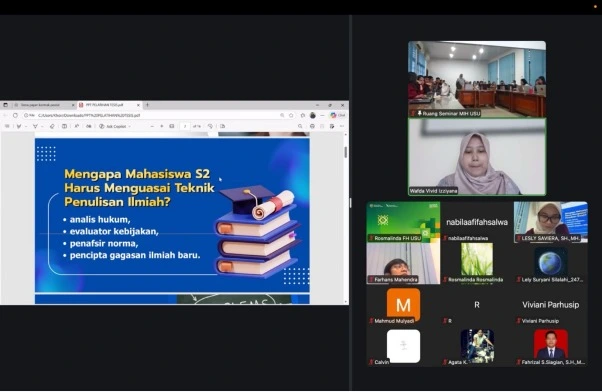View the File site information icon

[x=30, y=115]
